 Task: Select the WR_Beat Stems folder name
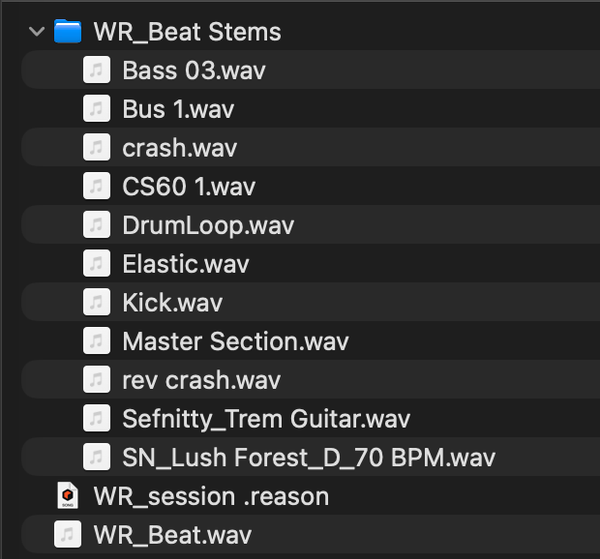[x=187, y=32]
